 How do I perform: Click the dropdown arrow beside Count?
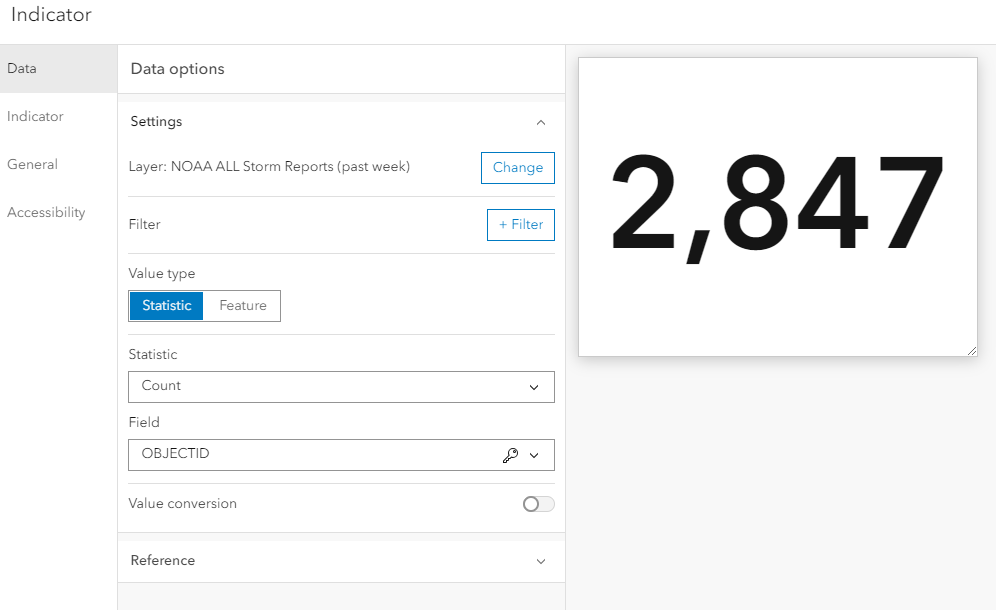(534, 387)
